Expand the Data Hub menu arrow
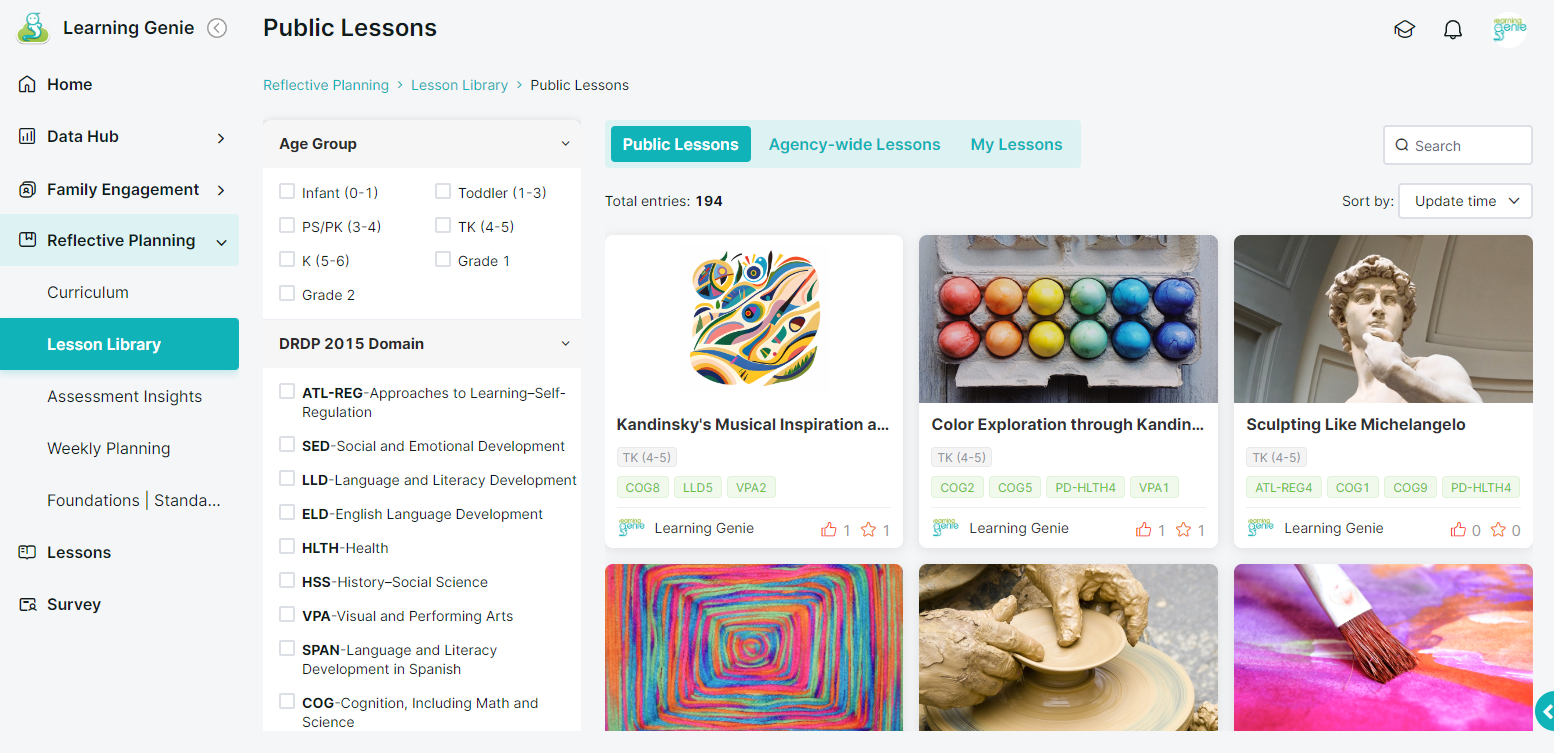Screen dimensions: 1554x753 [x=221, y=137]
